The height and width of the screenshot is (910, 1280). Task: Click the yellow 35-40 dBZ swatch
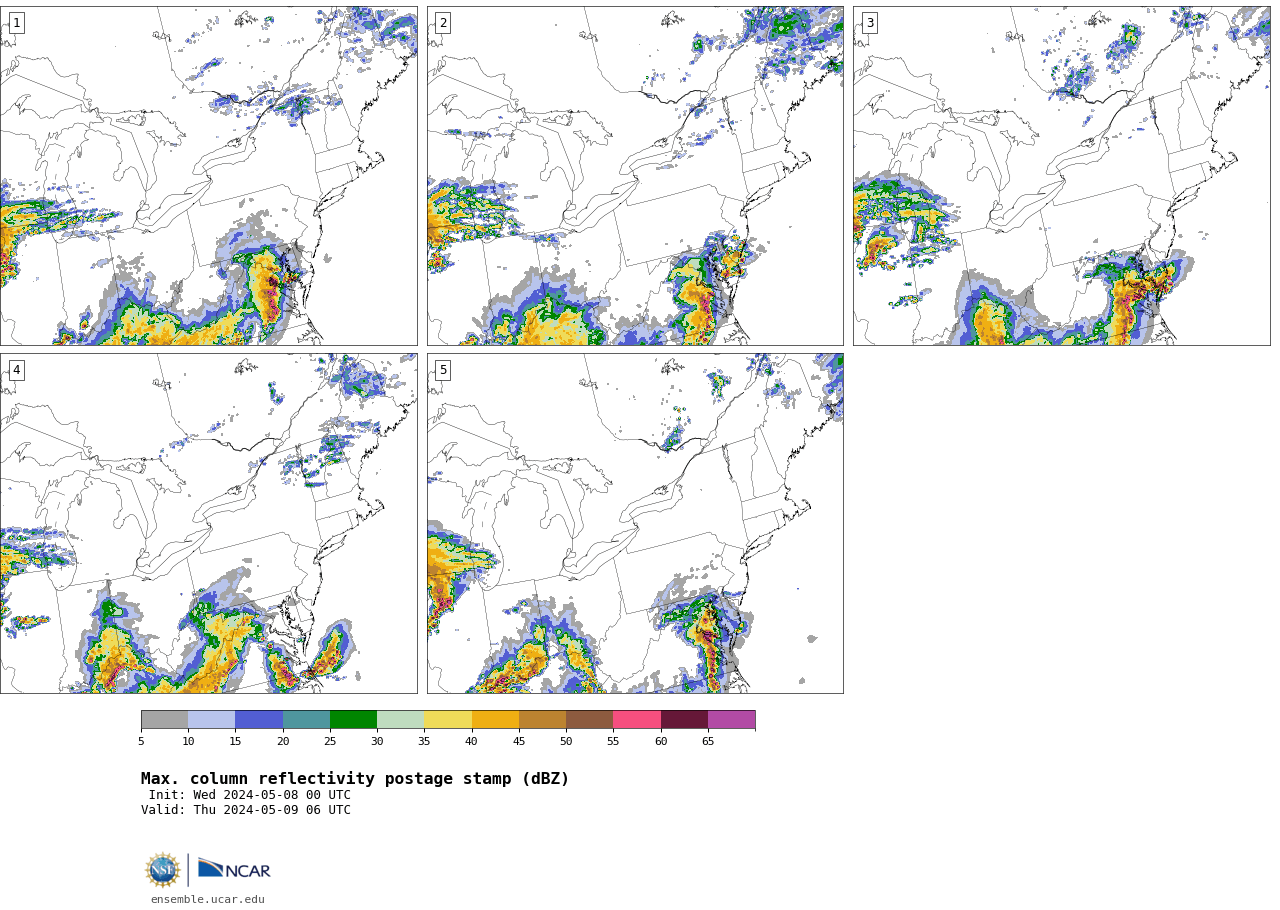point(448,720)
